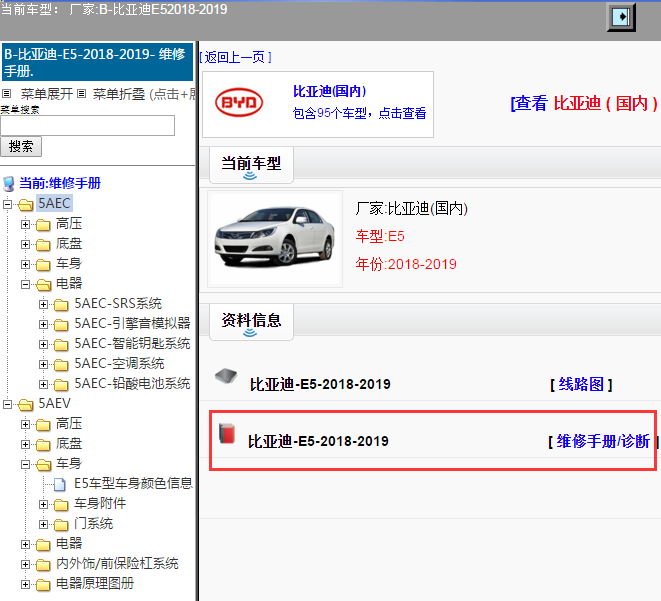The image size is (661, 601).
Task: Collapse 电器 under 5AEC
Action: click(25, 284)
